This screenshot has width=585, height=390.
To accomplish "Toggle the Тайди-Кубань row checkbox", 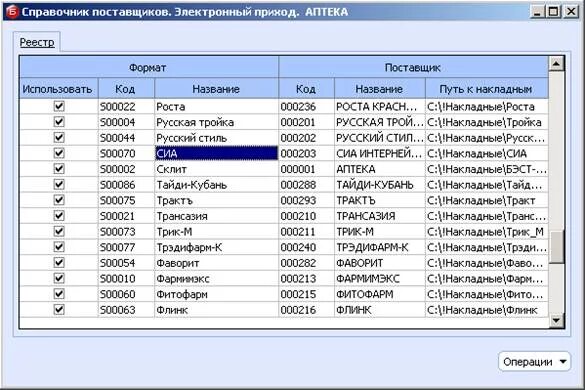I will (59, 185).
